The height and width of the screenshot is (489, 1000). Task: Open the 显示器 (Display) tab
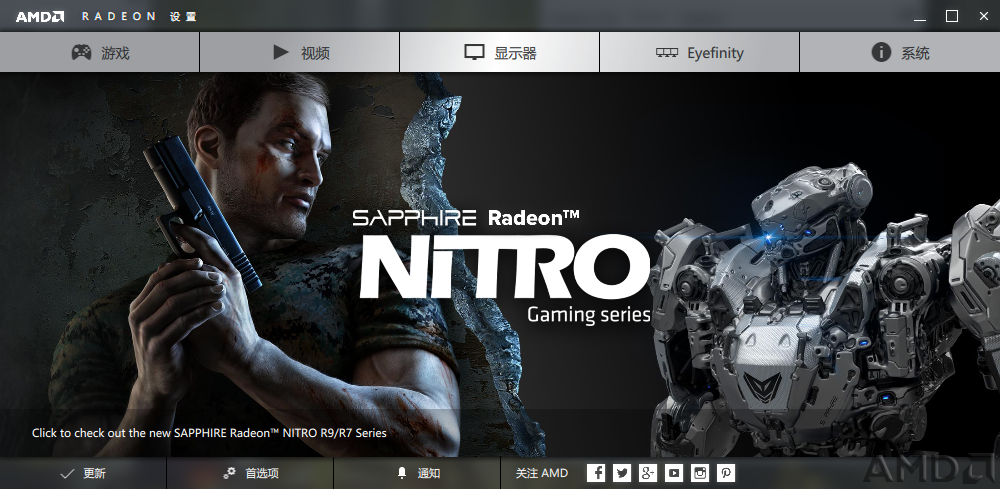tap(499, 52)
